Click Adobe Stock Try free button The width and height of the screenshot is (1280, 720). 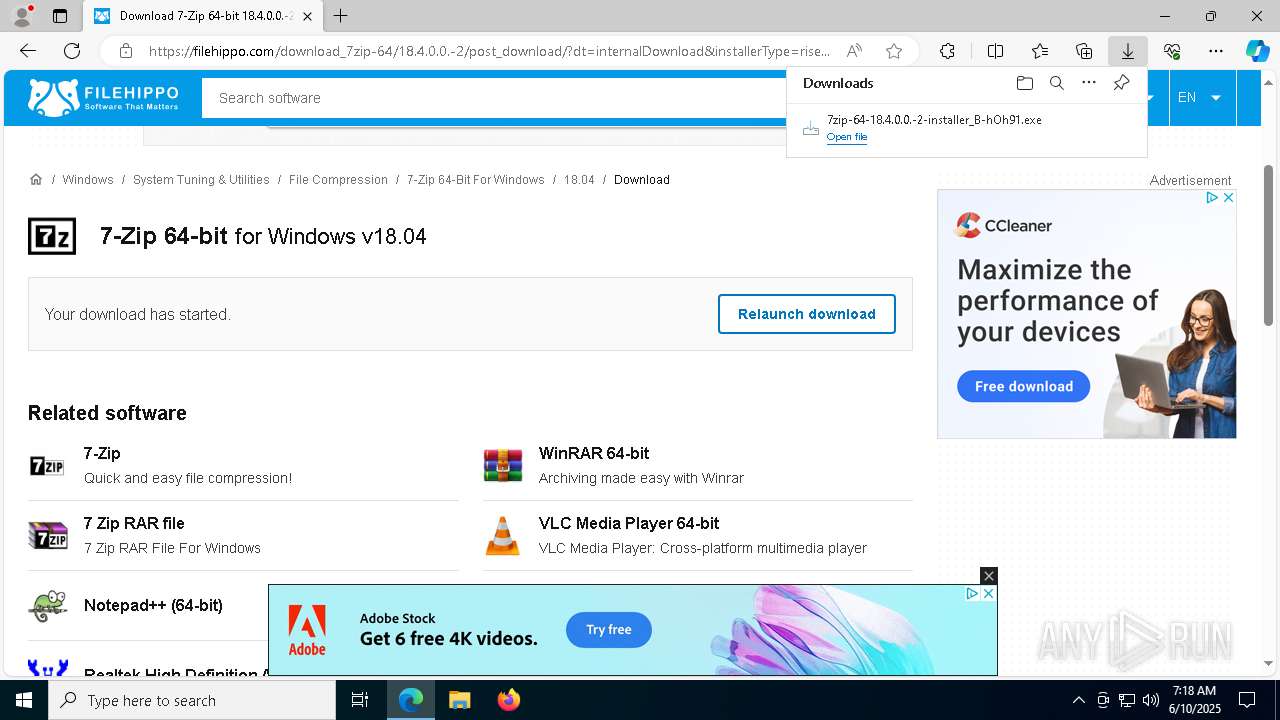pos(609,630)
